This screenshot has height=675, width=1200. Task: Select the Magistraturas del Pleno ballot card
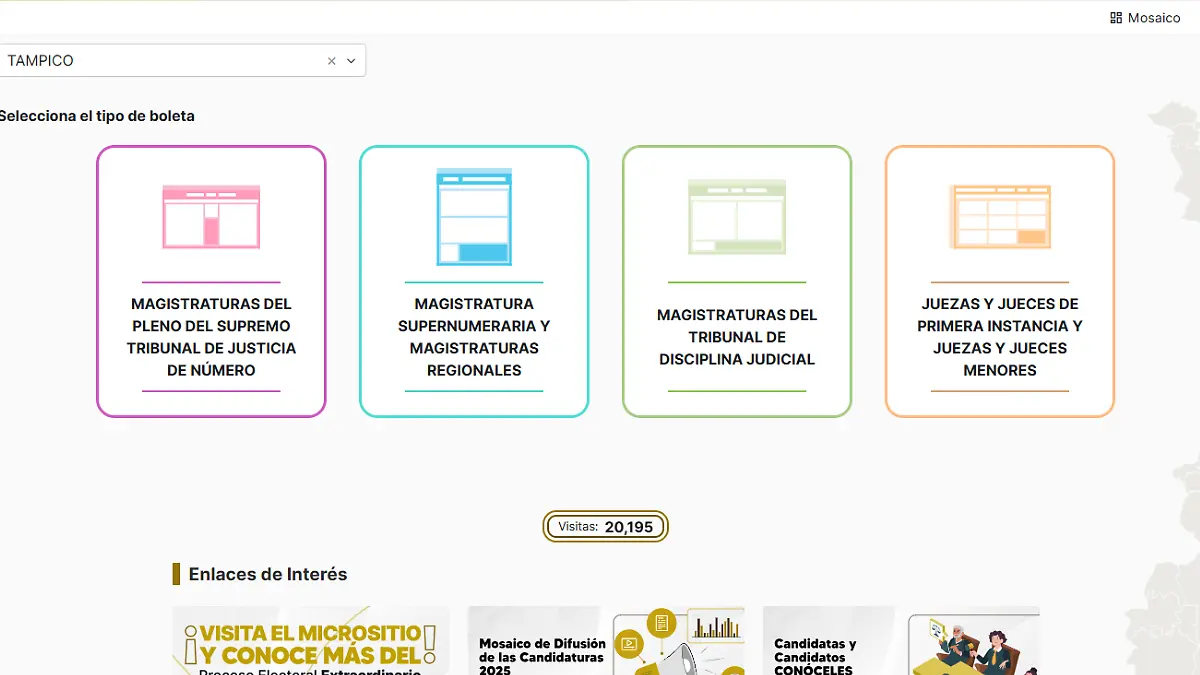click(211, 281)
